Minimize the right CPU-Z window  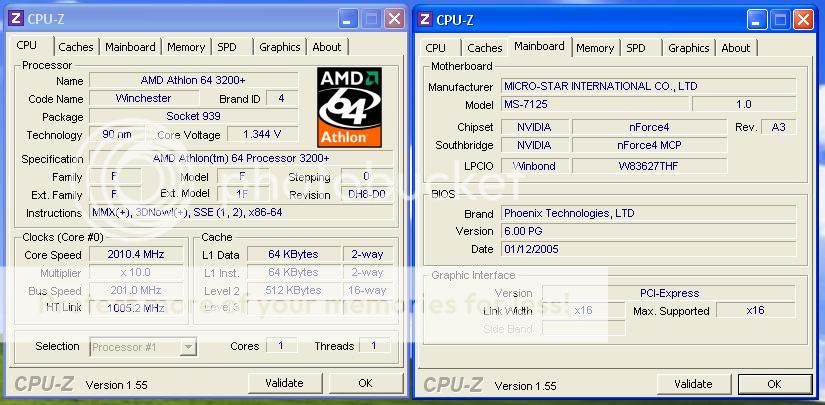pyautogui.click(x=757, y=20)
